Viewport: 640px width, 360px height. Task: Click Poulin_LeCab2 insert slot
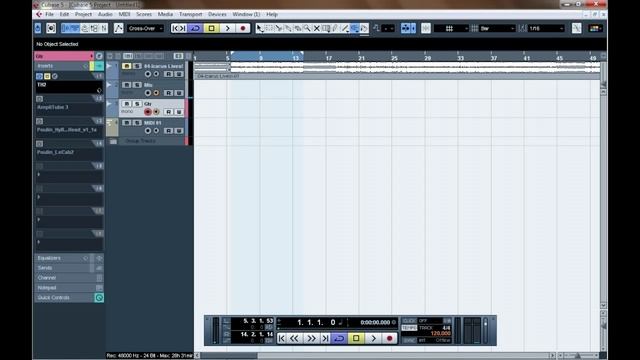pyautogui.click(x=69, y=153)
